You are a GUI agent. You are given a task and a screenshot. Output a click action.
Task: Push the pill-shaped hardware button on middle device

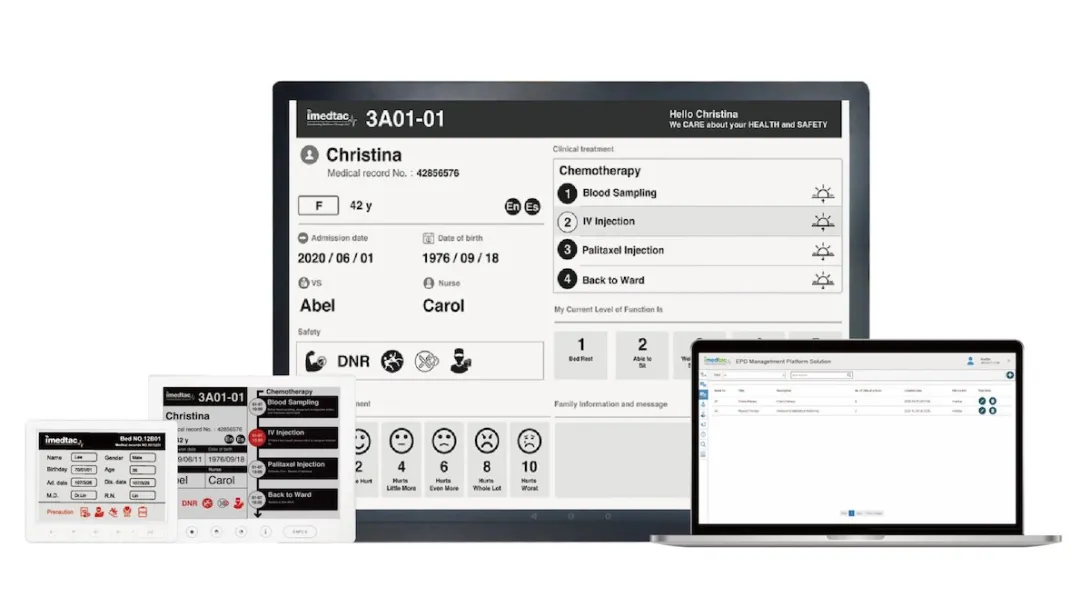300,532
